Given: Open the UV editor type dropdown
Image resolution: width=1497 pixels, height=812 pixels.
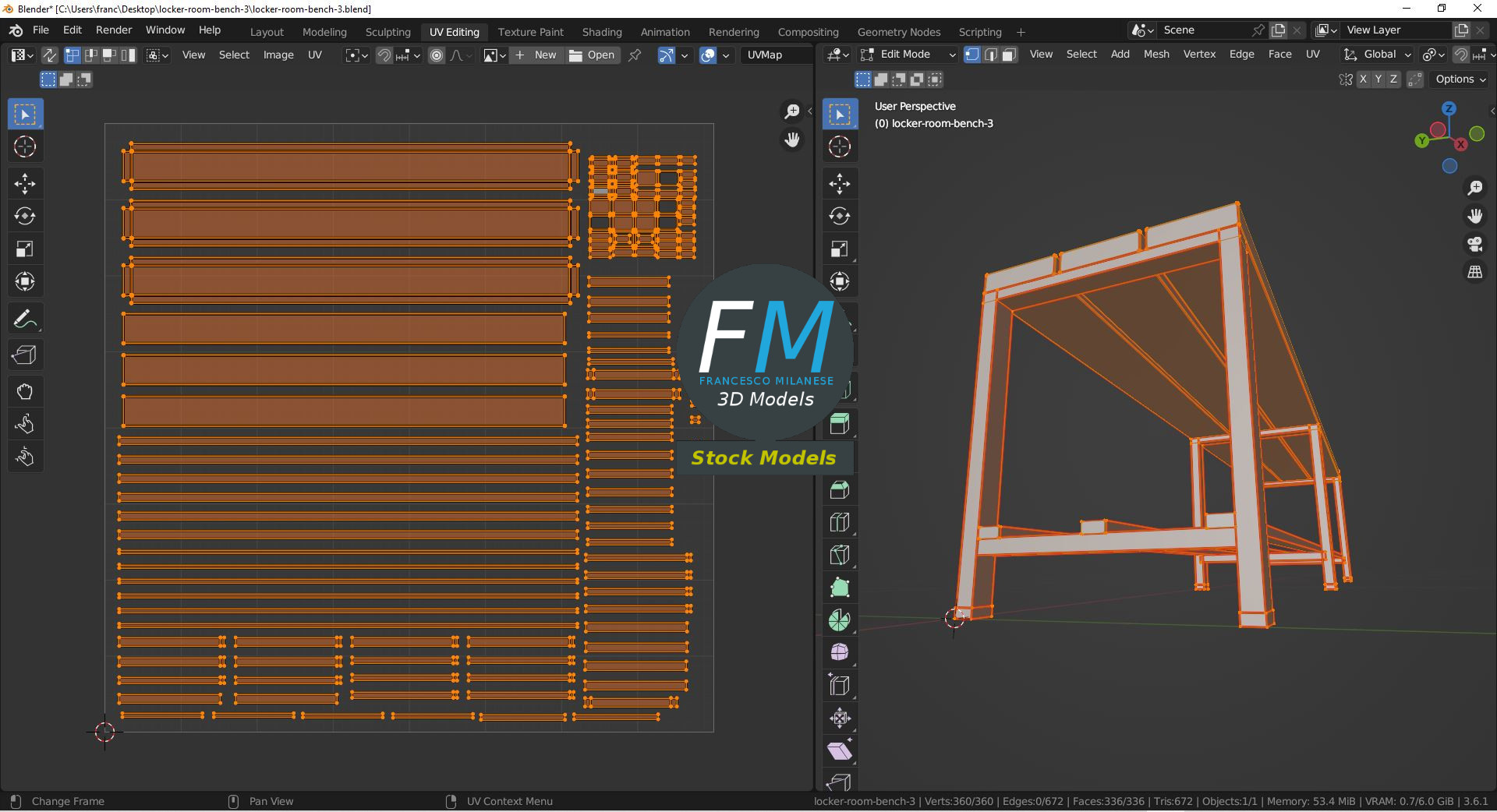Looking at the screenshot, I should click(x=21, y=55).
